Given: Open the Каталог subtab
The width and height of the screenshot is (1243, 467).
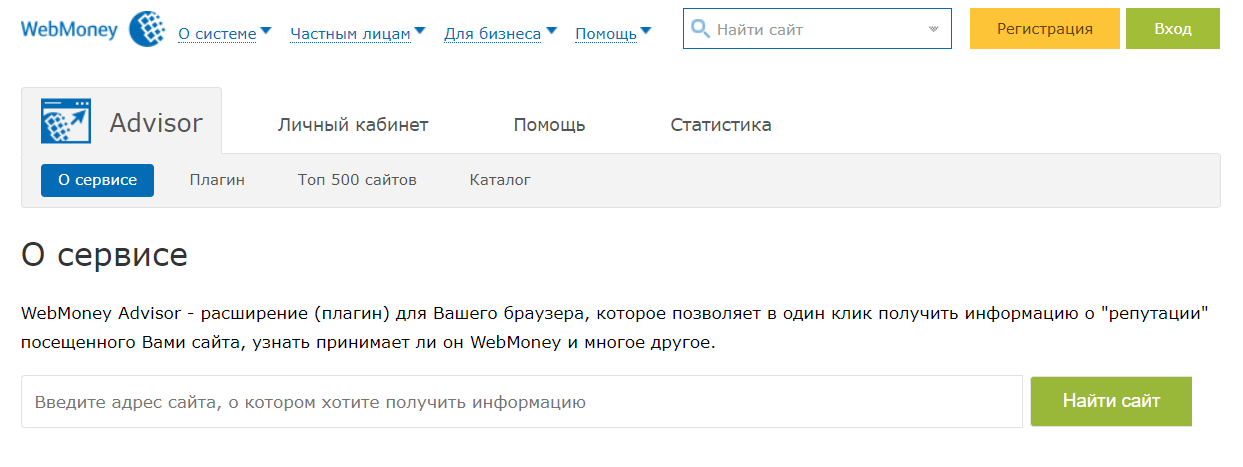Looking at the screenshot, I should [500, 180].
